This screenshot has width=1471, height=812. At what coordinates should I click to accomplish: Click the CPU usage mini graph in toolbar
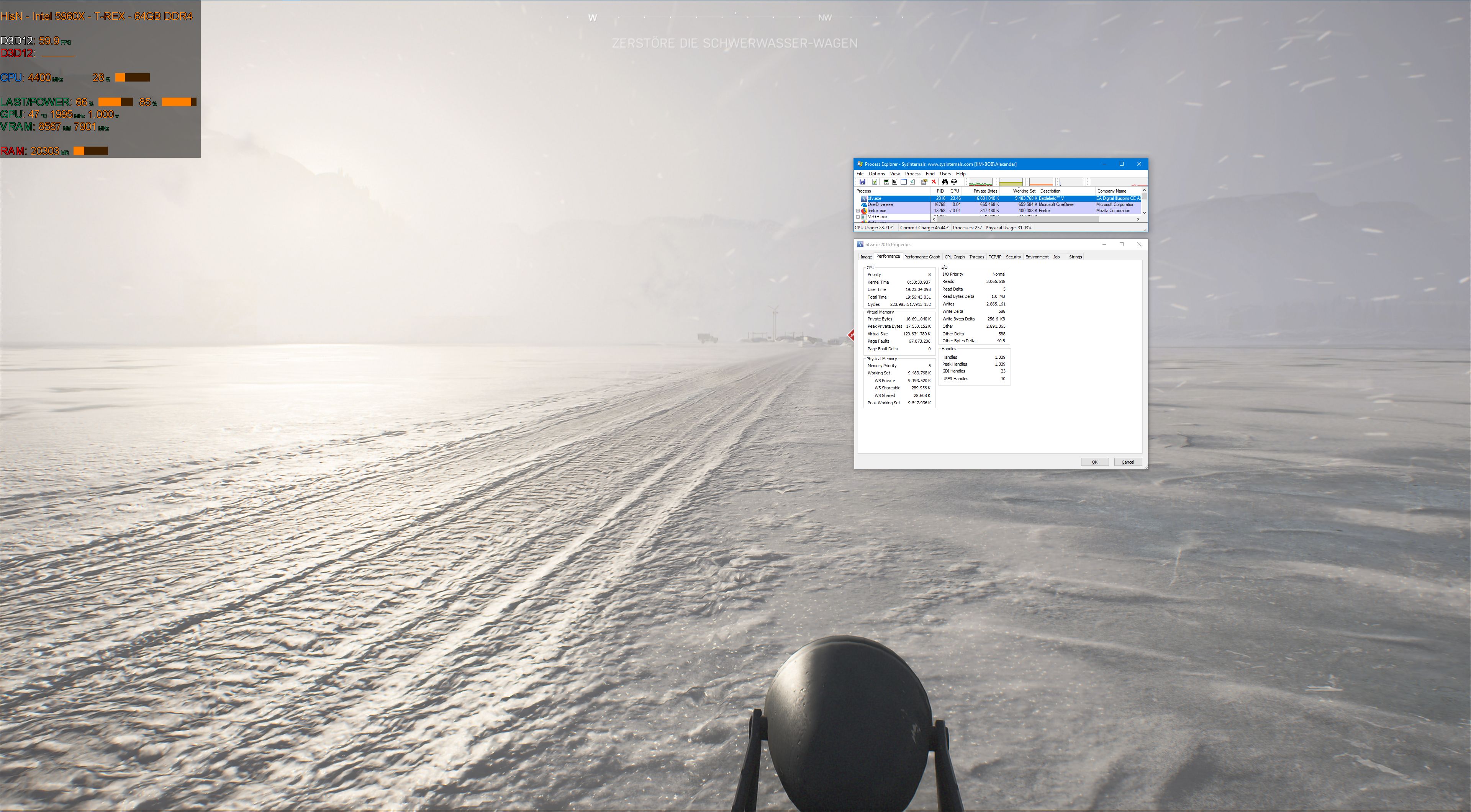point(981,181)
